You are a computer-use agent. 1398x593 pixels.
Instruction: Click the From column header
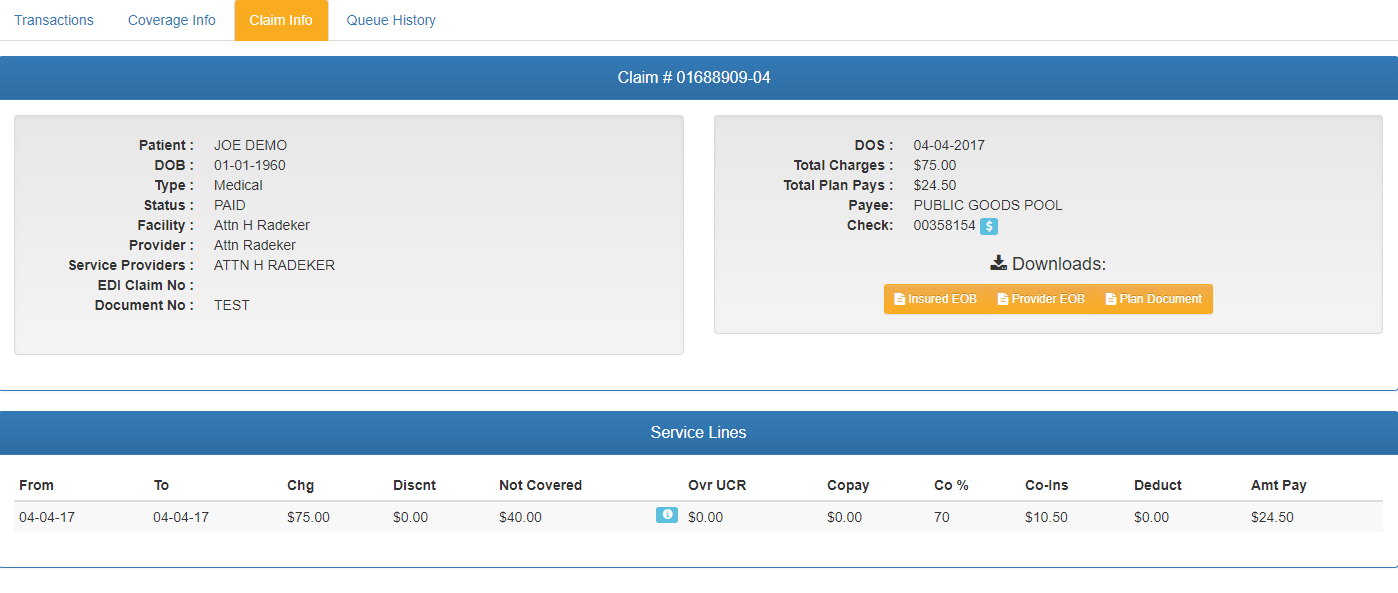37,485
